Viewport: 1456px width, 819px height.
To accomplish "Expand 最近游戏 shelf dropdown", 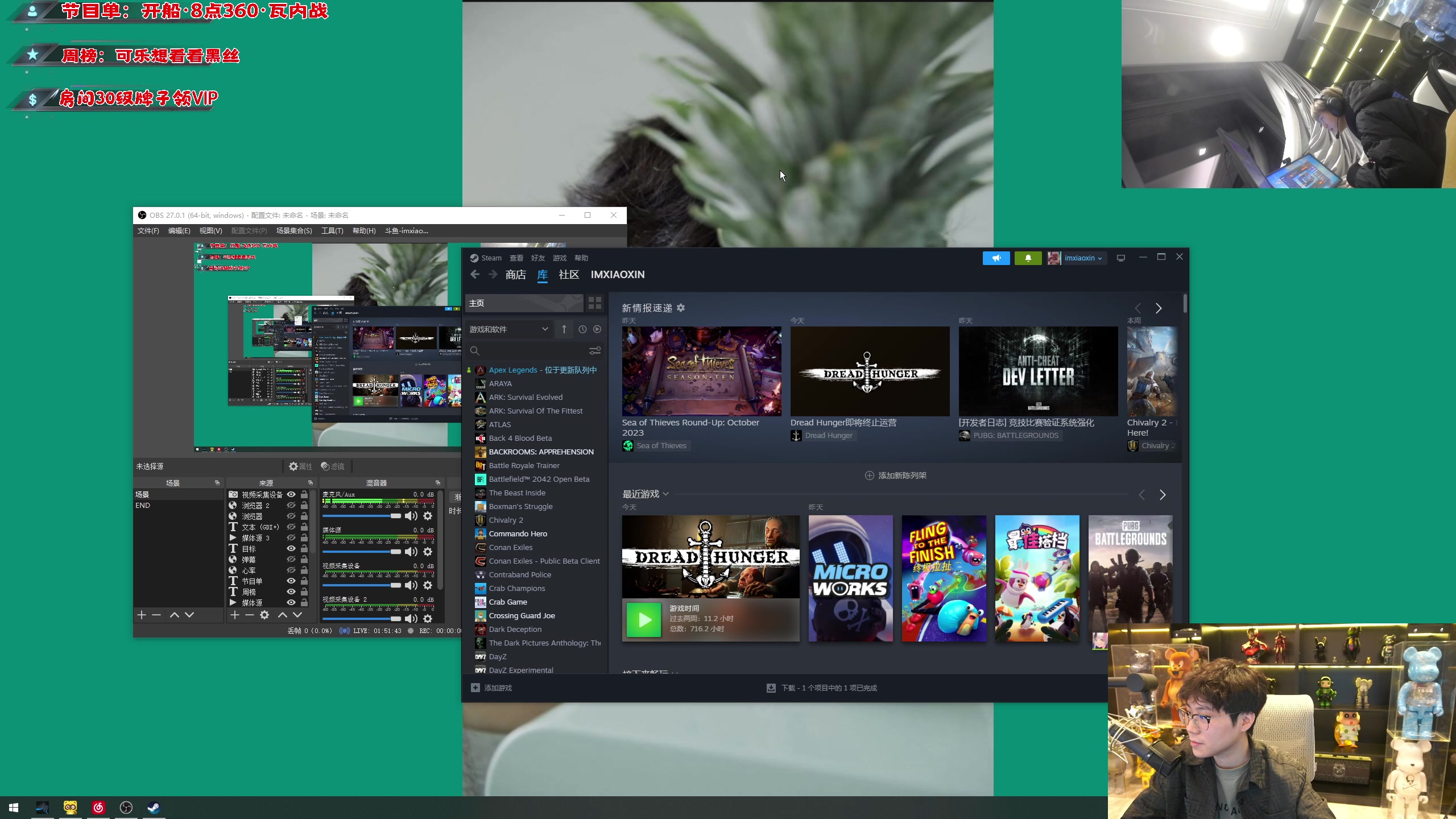I will [665, 494].
